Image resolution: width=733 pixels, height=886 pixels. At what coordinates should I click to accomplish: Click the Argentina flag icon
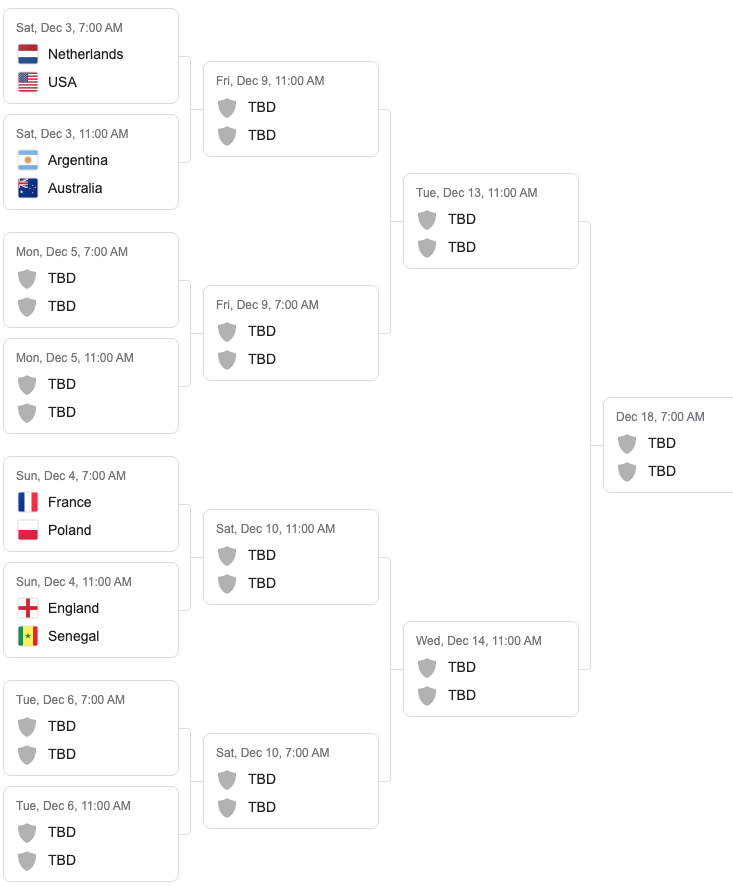point(28,160)
